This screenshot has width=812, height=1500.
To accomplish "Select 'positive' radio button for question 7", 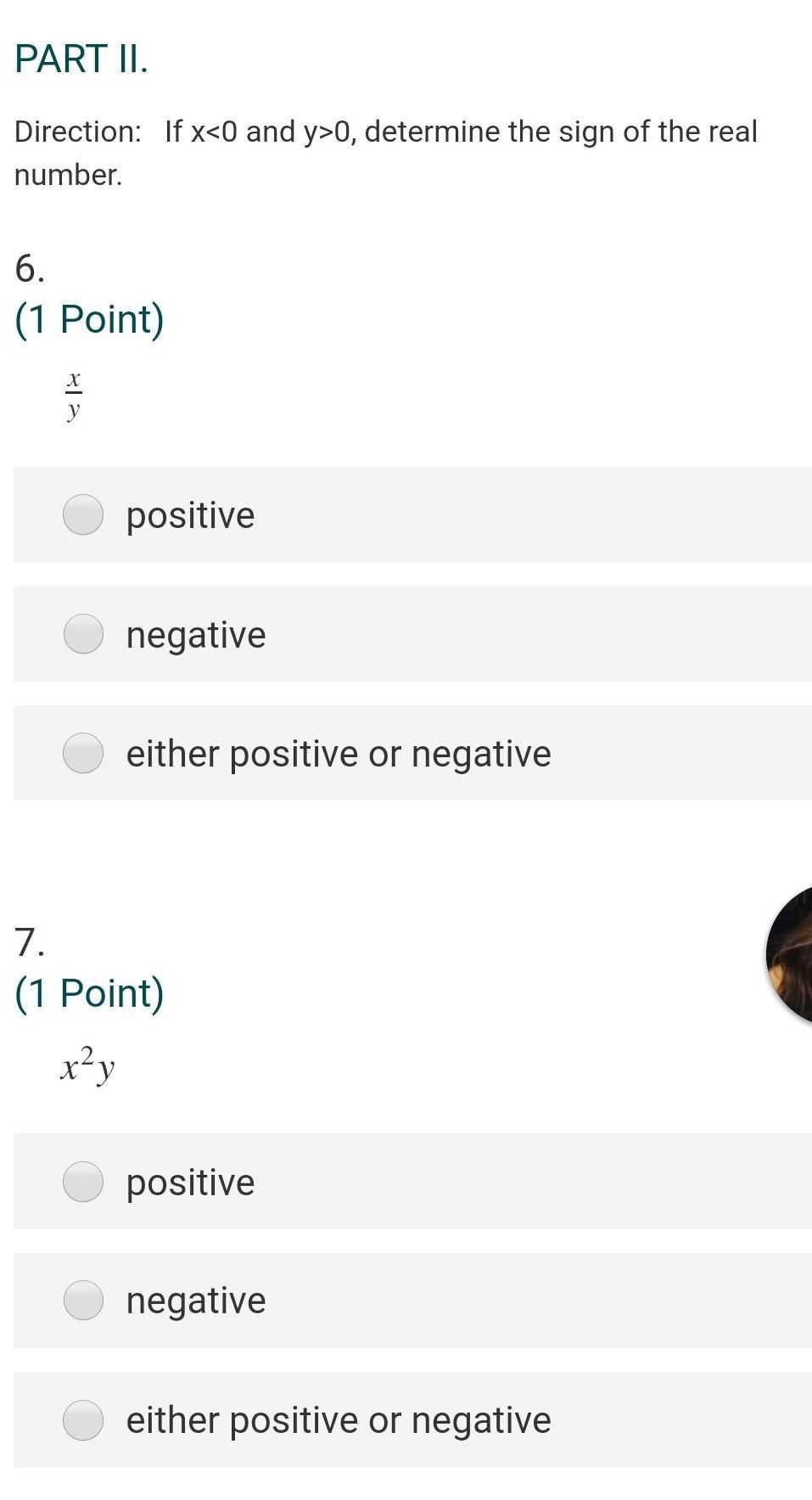I will click(83, 1182).
